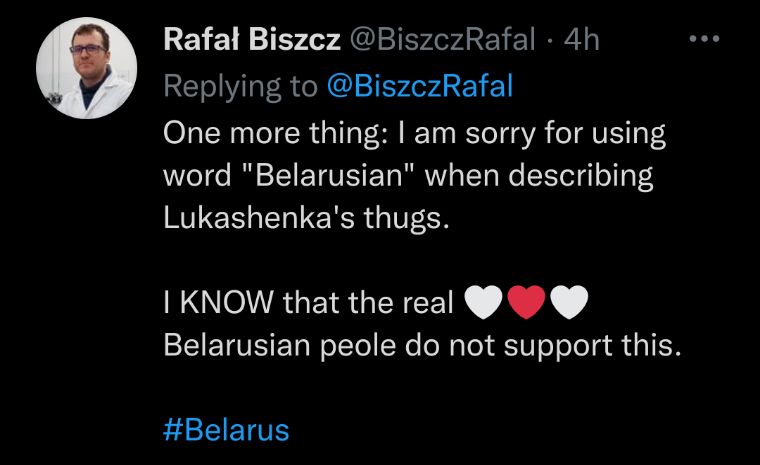
Task: Click the text 'Lukashenka's thugs.'
Action: 306,218
